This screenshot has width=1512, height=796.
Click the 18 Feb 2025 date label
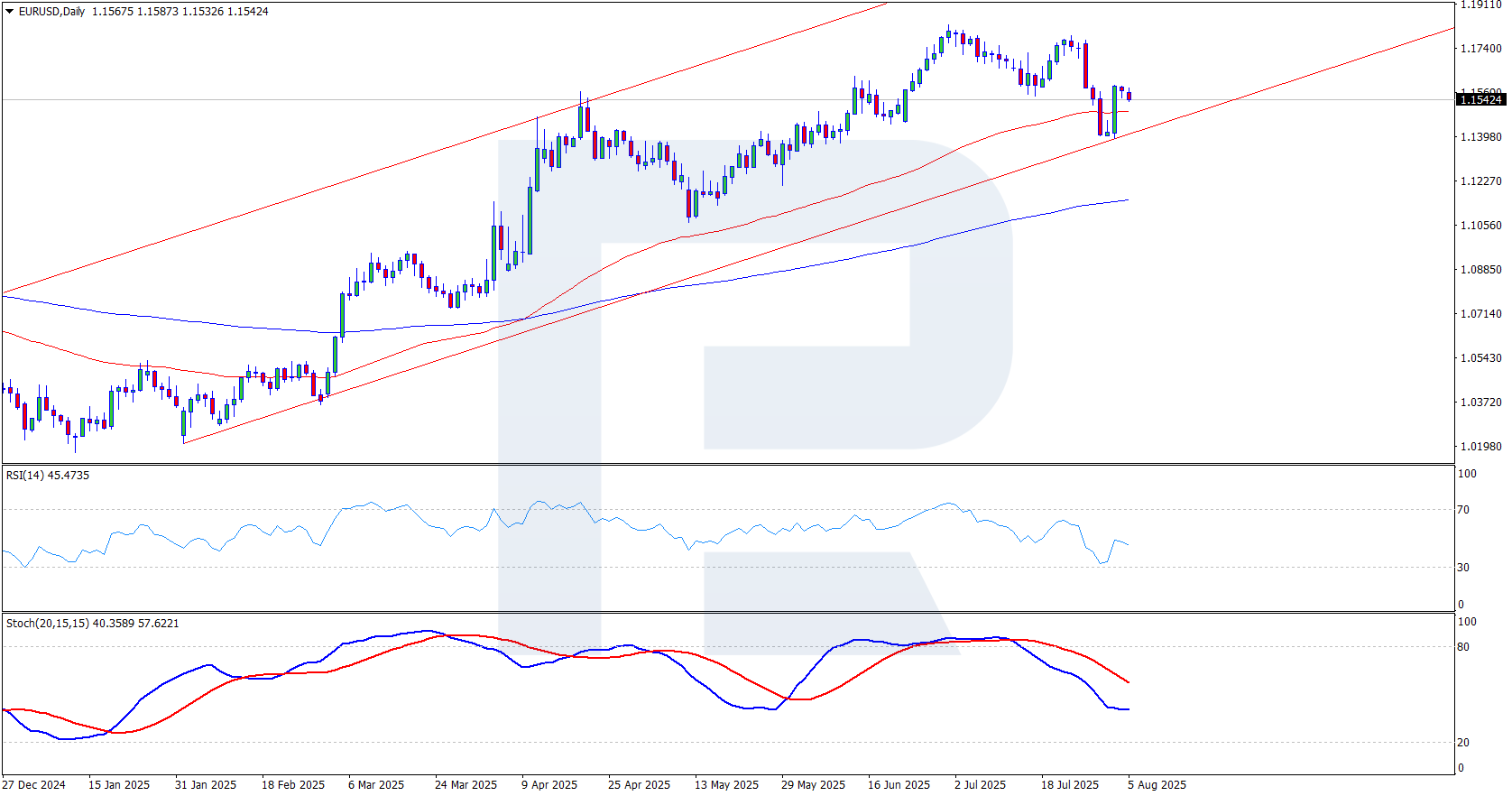pyautogui.click(x=293, y=784)
